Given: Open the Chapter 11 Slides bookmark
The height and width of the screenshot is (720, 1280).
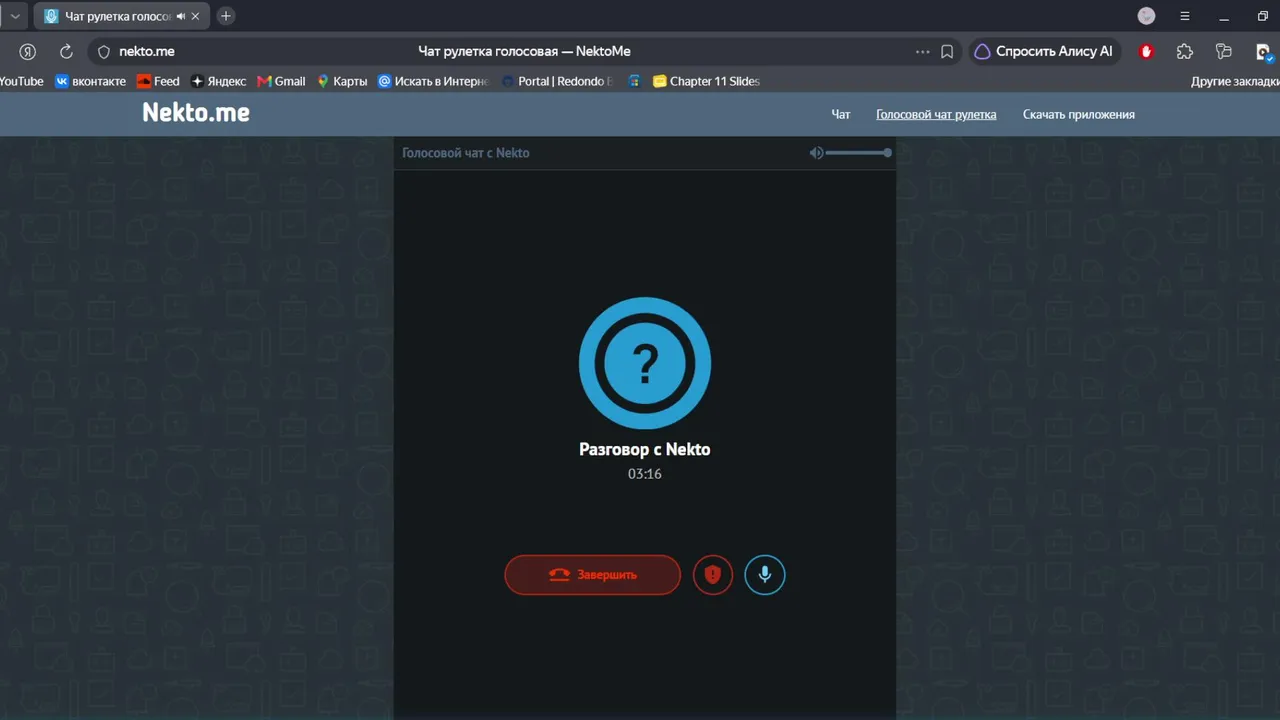Looking at the screenshot, I should coord(706,81).
